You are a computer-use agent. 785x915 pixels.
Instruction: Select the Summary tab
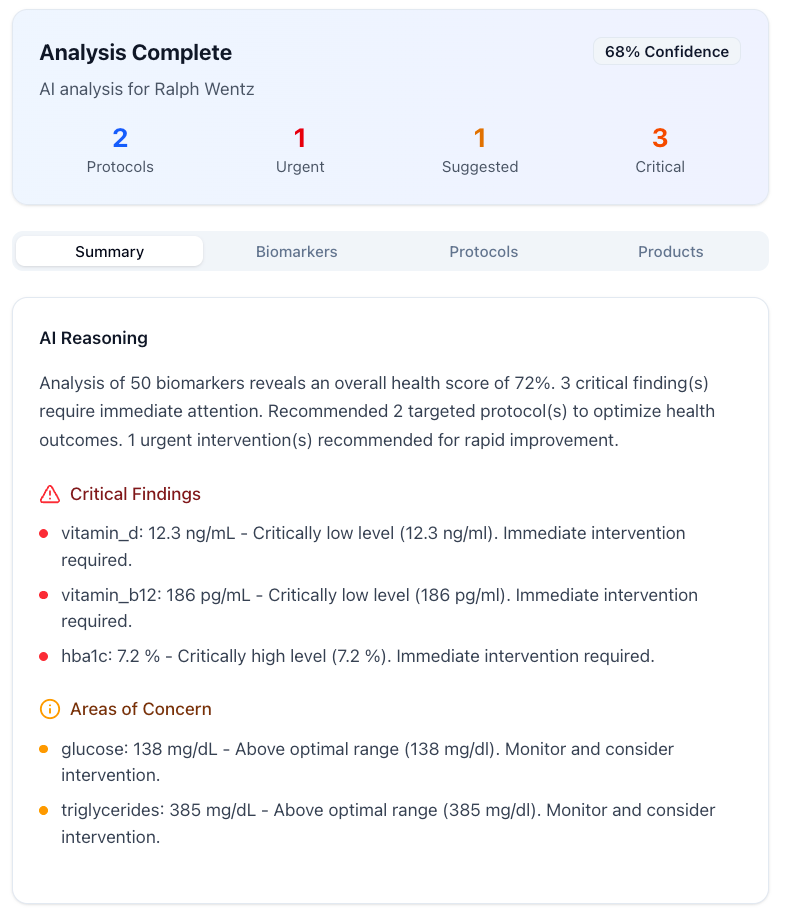(110, 252)
